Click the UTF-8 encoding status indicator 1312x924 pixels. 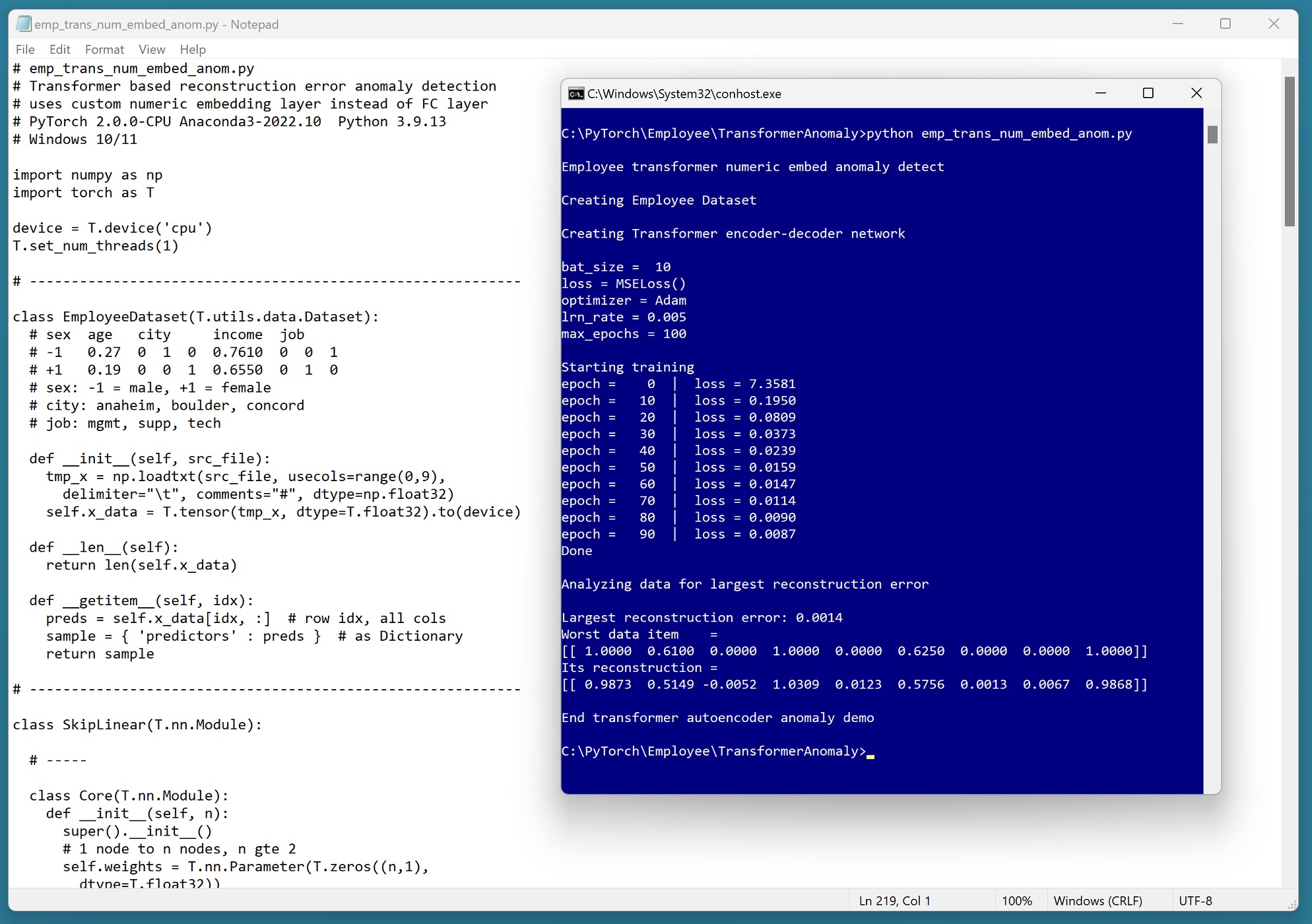point(1195,901)
